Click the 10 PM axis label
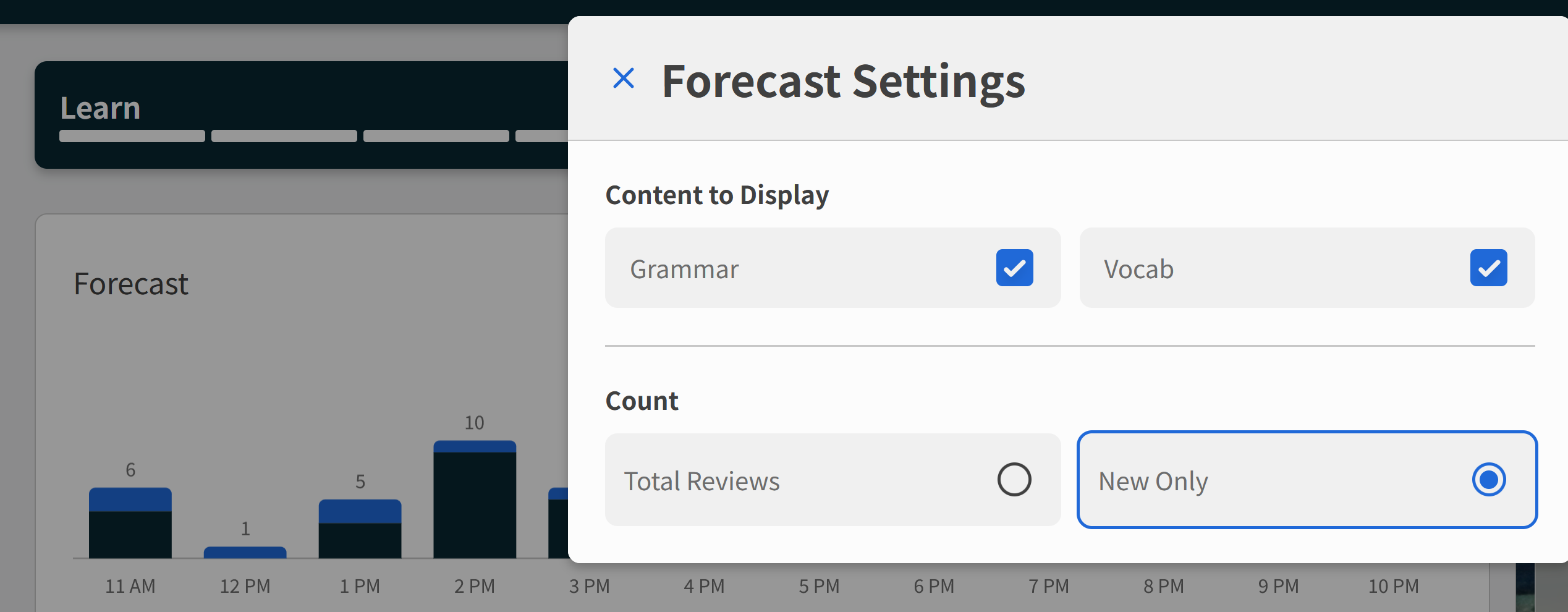Image resolution: width=1568 pixels, height=612 pixels. click(x=1393, y=586)
